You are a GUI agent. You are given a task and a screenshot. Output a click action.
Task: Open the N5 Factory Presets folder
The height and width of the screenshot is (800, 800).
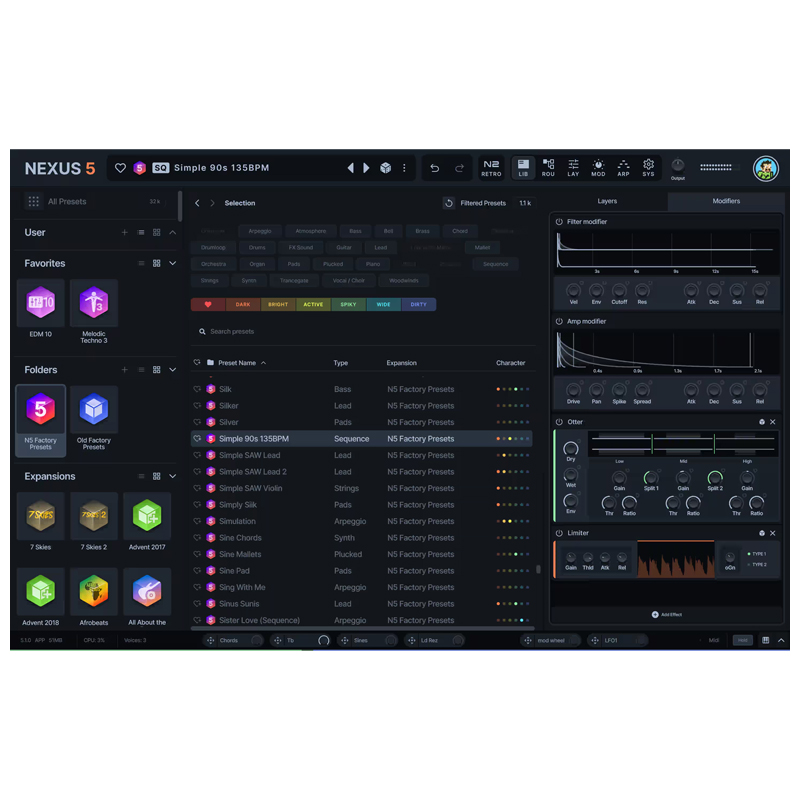pos(41,420)
